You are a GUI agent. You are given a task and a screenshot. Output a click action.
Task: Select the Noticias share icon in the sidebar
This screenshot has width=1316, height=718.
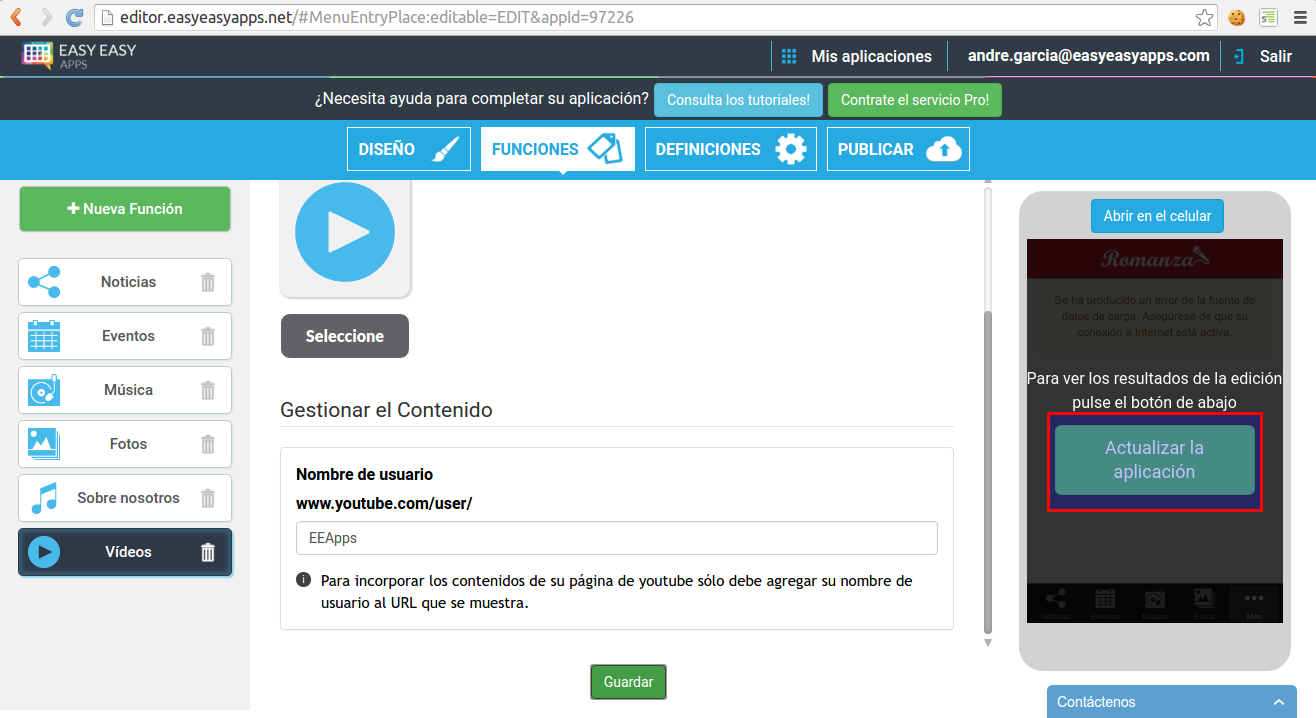(46, 281)
